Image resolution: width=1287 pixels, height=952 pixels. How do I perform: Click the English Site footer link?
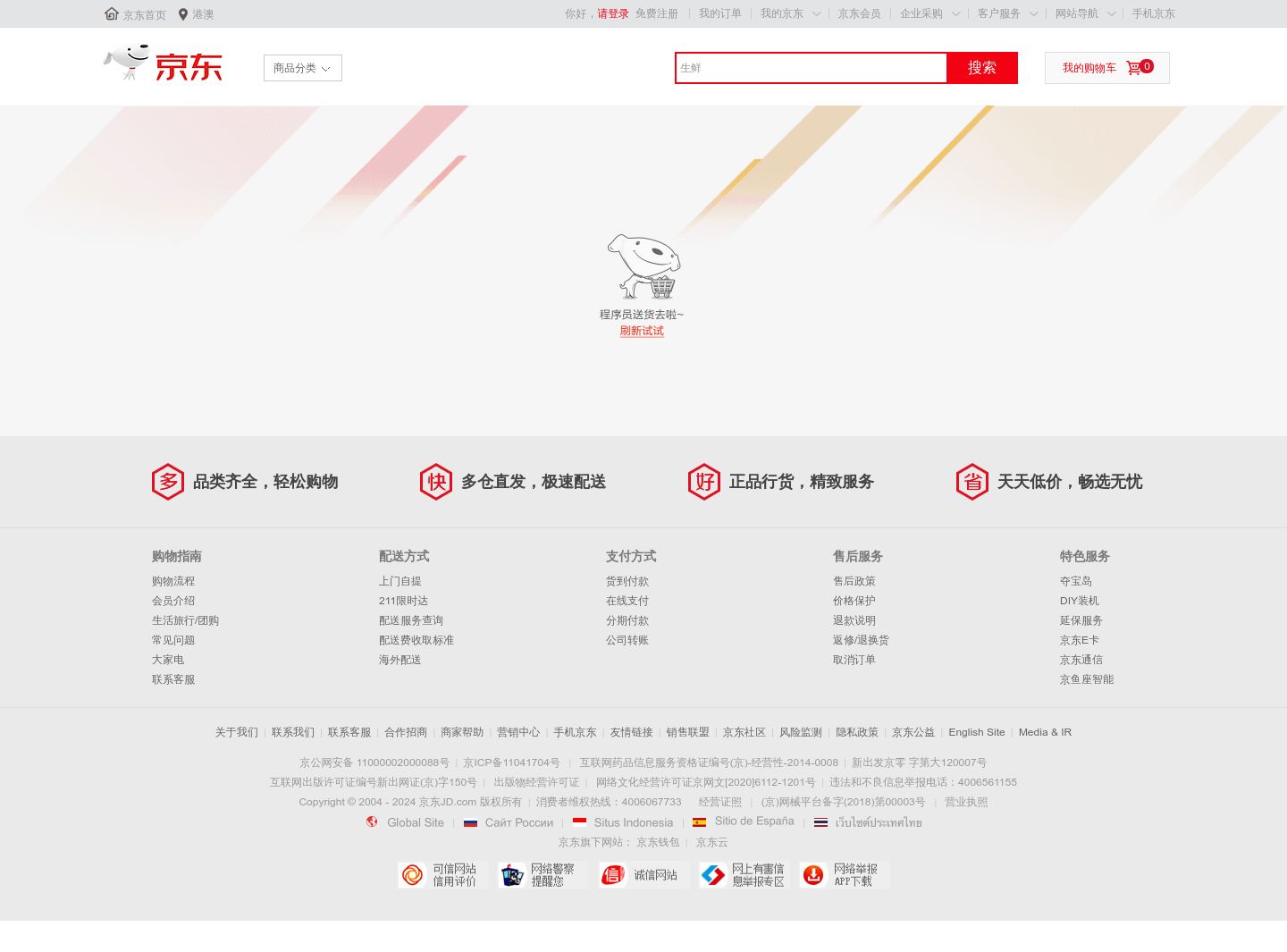[977, 732]
